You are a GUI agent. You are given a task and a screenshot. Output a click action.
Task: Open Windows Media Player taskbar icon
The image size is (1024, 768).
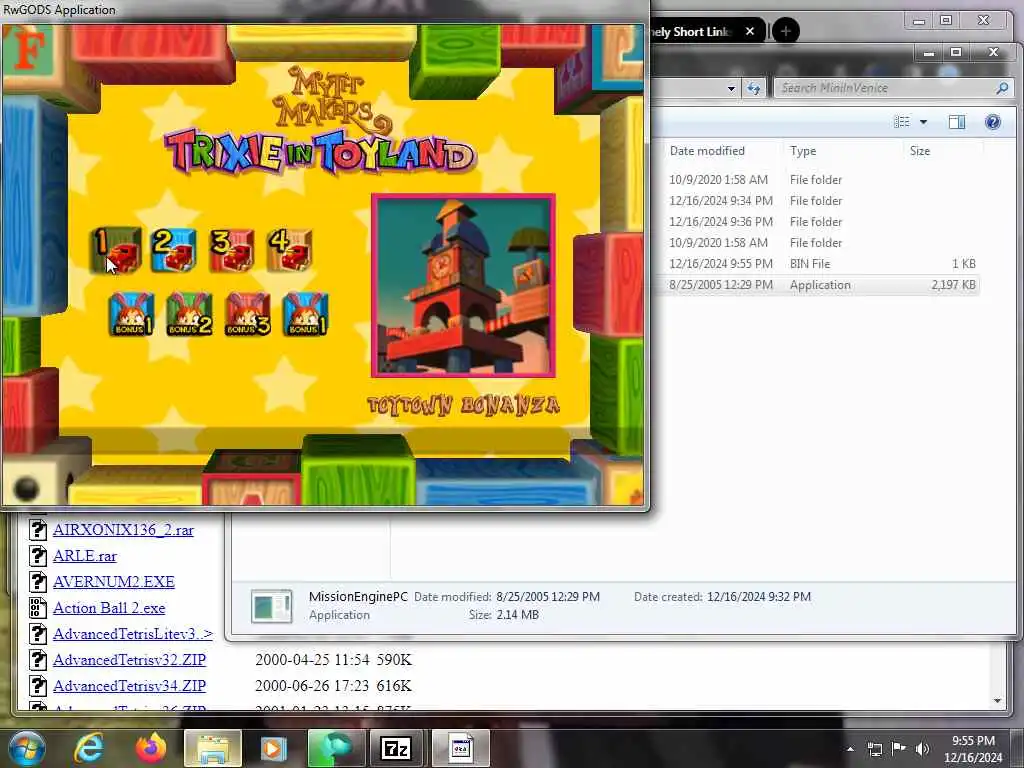click(x=273, y=748)
